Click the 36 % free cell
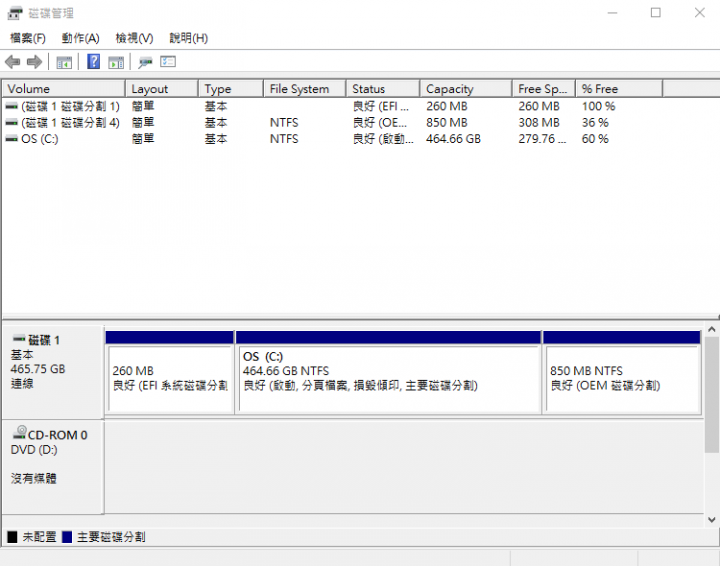The image size is (720, 566). click(595, 123)
